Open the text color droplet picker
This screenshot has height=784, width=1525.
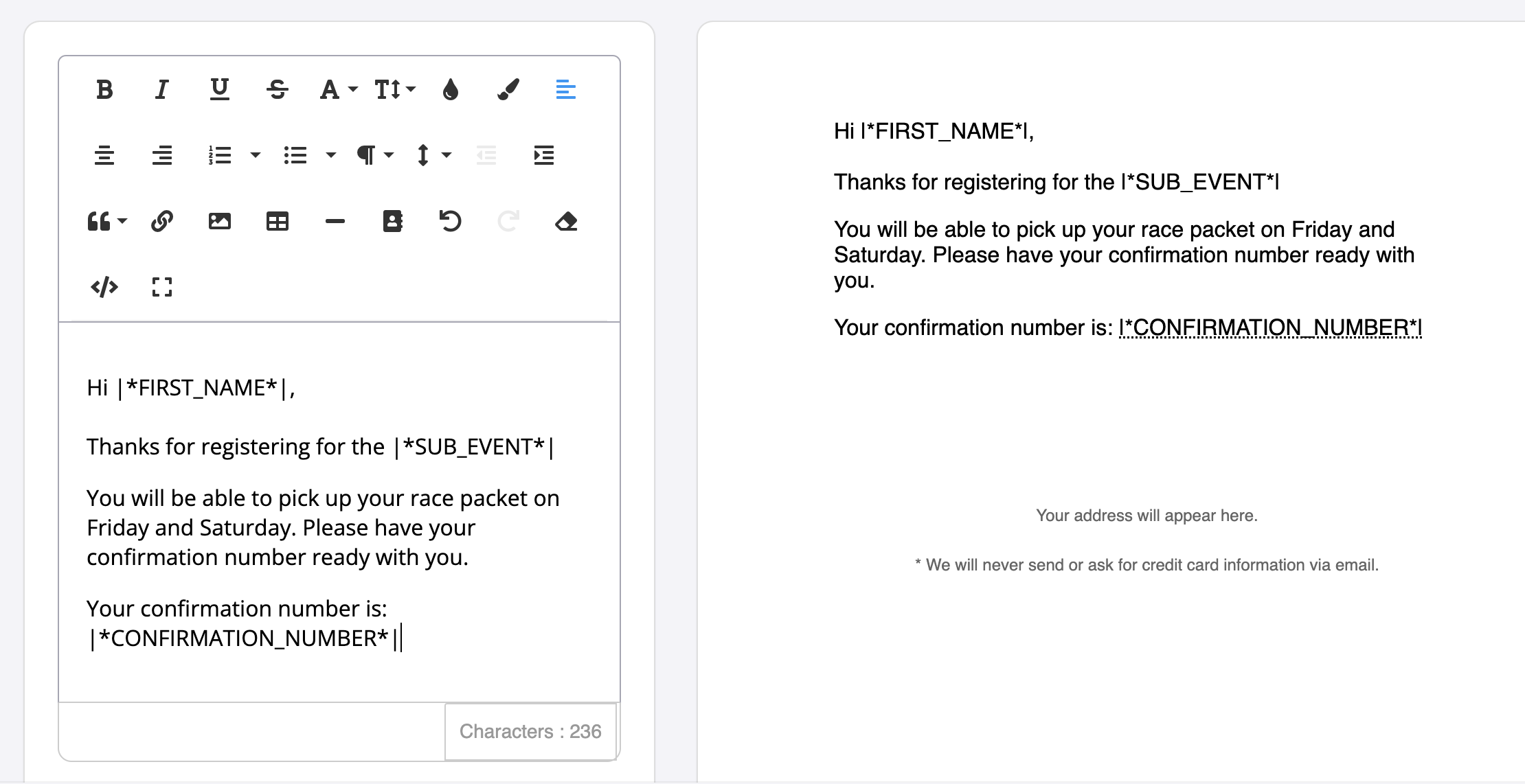(x=451, y=89)
